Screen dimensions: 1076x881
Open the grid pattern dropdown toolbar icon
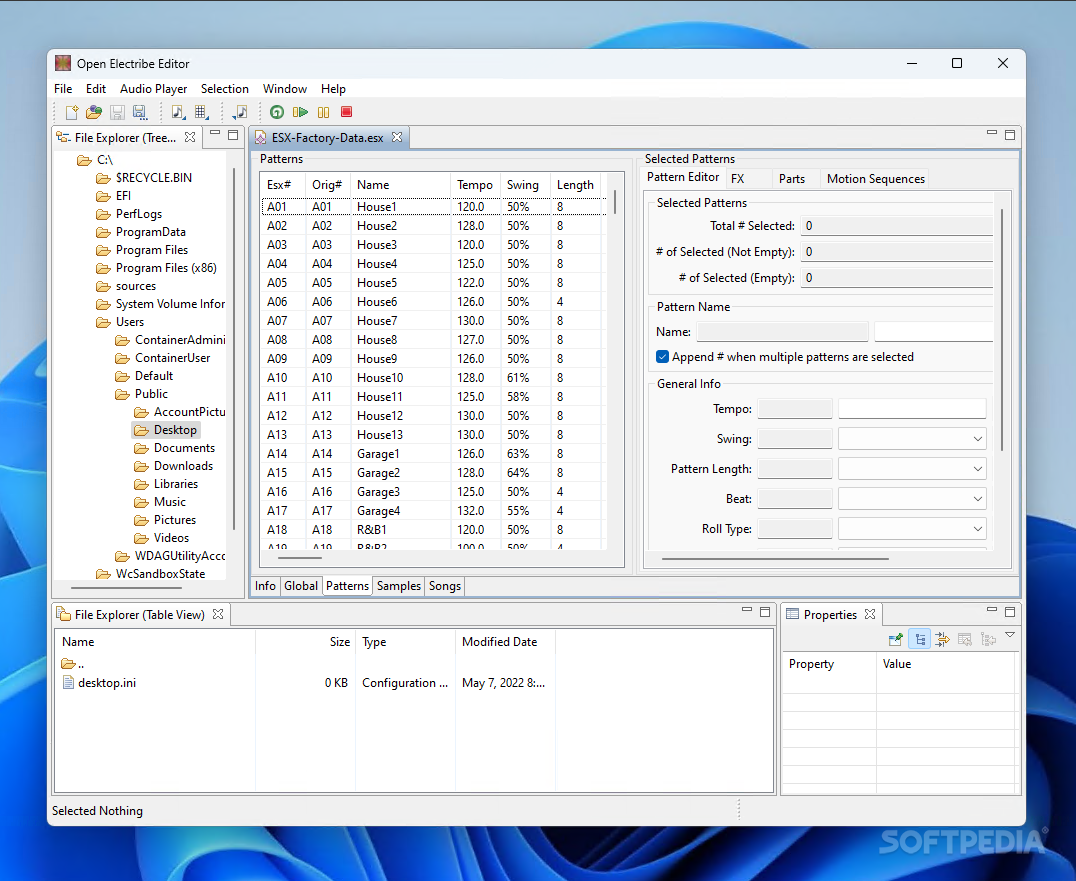point(202,112)
